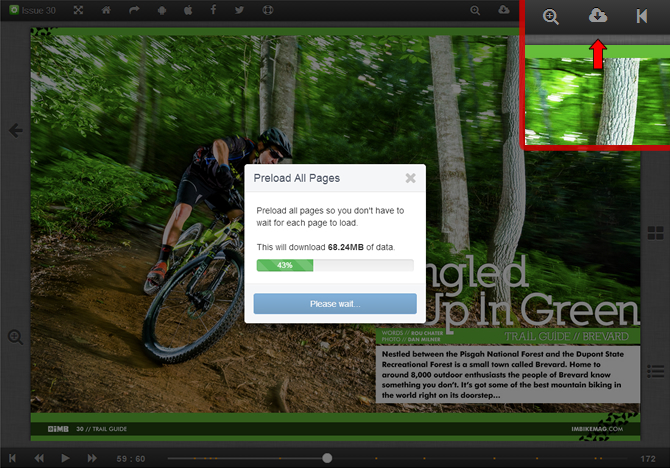The image size is (670, 468).
Task: Click the share arrow icon
Action: point(134,10)
